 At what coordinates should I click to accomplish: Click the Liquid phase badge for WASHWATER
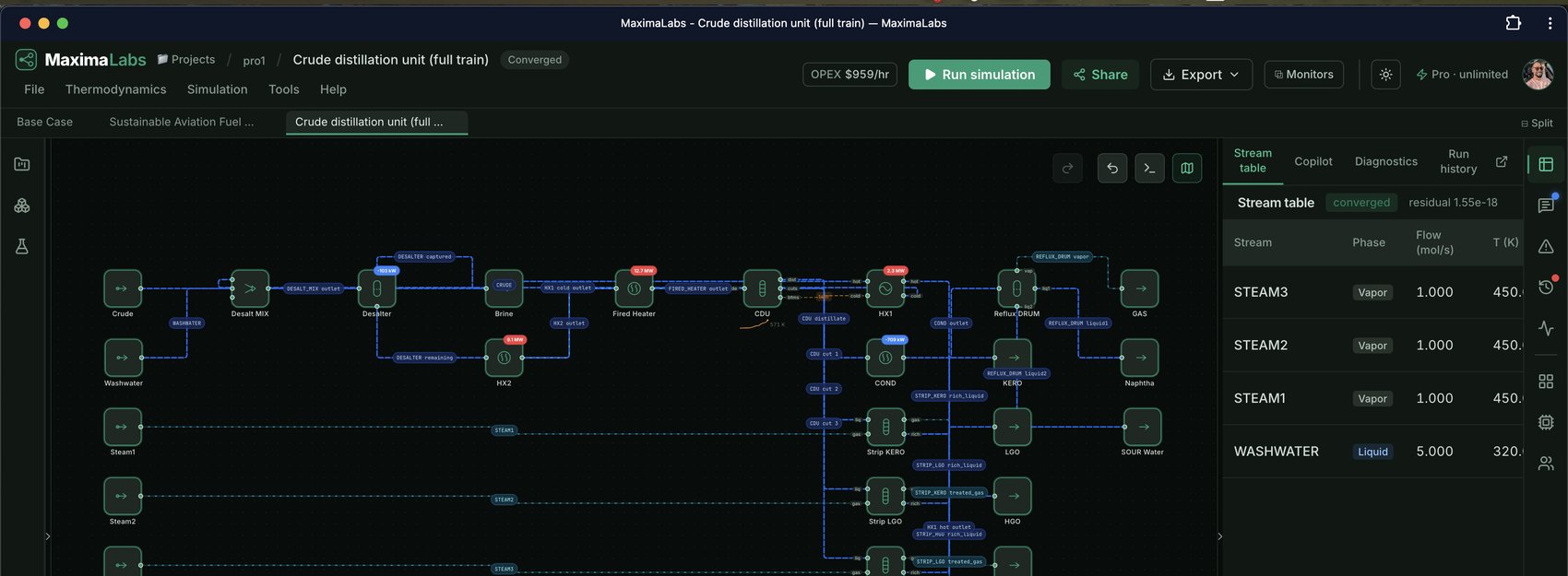pyautogui.click(x=1372, y=452)
